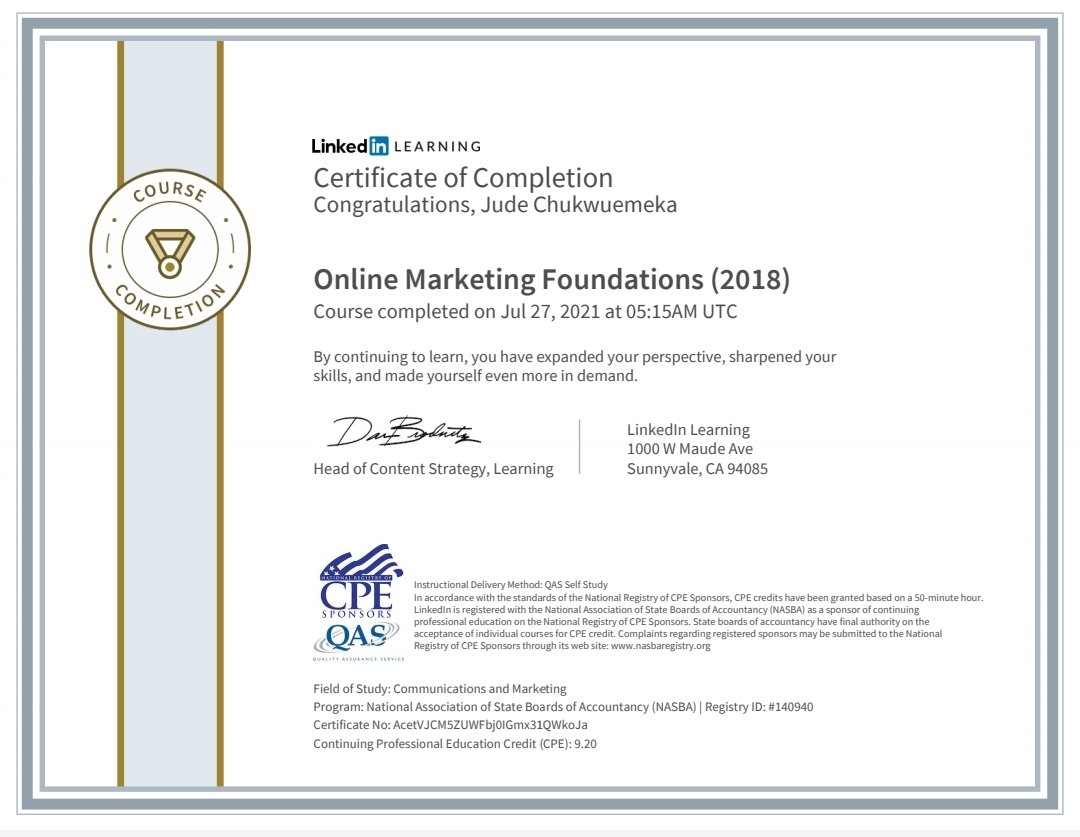
Task: Click the CPE Sponsors QAS logo
Action: click(x=358, y=603)
